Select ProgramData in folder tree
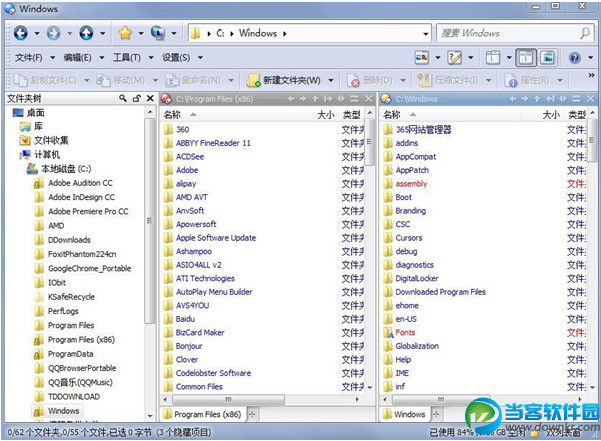 70,354
